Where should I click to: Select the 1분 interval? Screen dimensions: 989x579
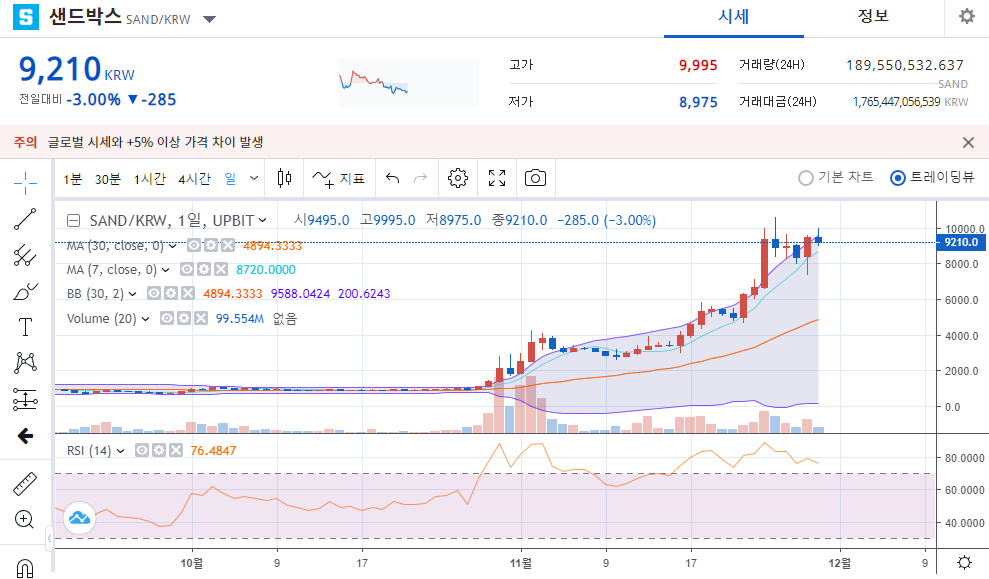point(73,179)
